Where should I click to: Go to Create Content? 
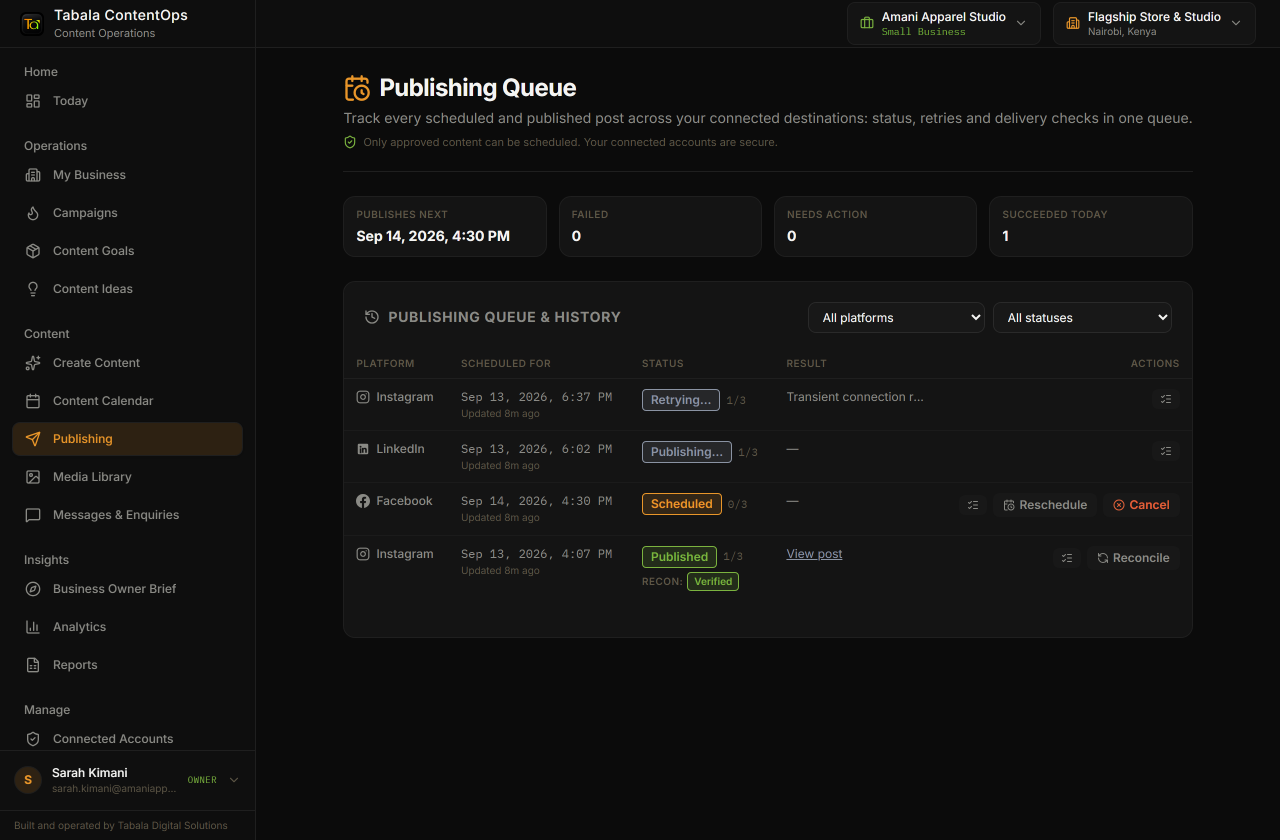127,363
